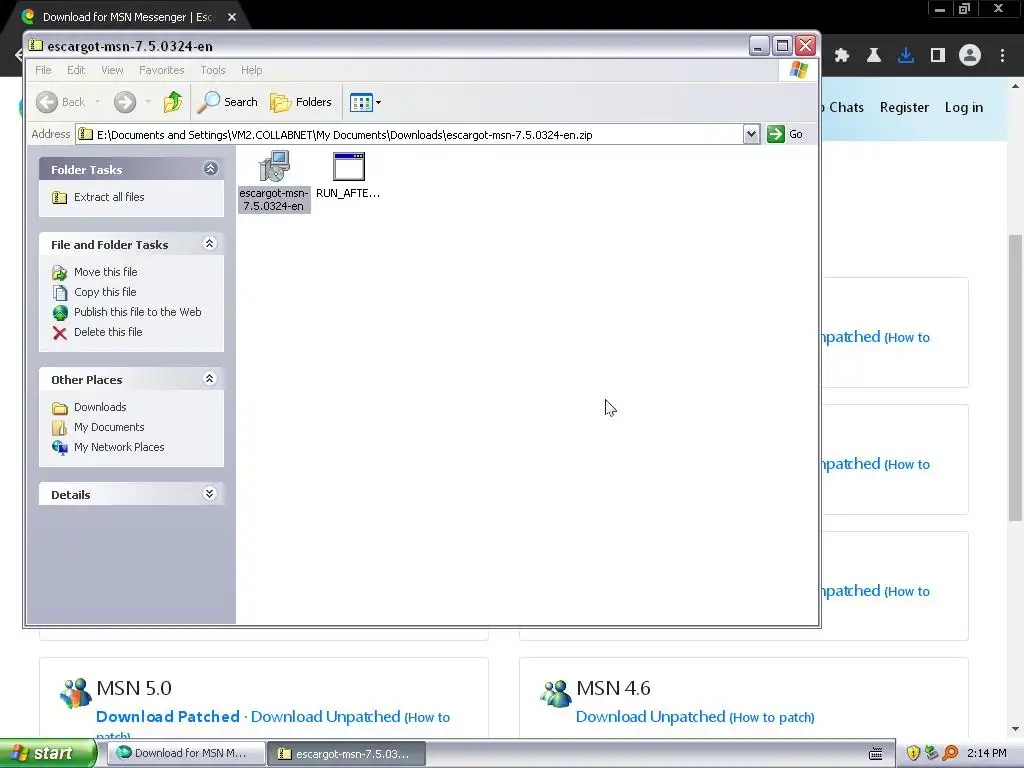Click the Register link on the webpage
Image resolution: width=1024 pixels, height=768 pixels.
pyautogui.click(x=904, y=107)
